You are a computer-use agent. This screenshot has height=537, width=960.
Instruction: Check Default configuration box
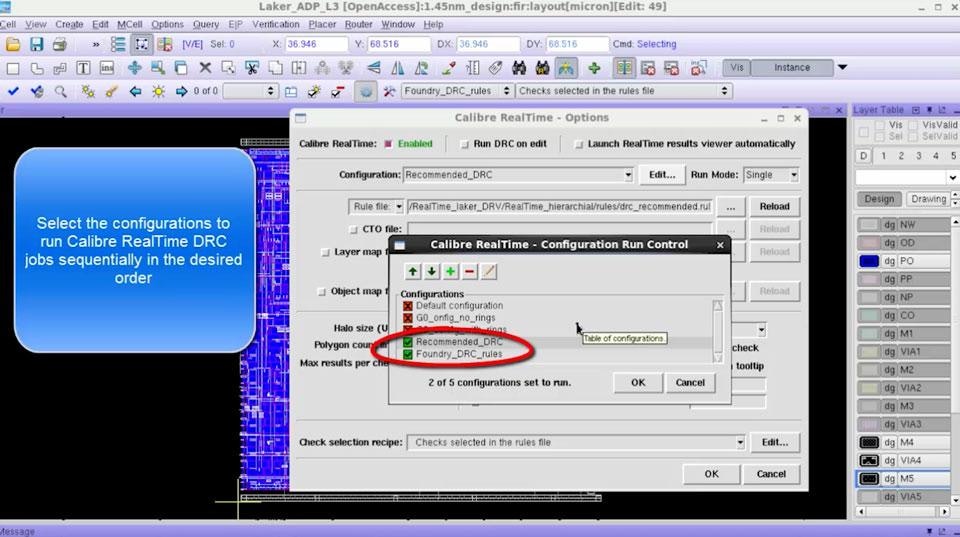click(x=408, y=306)
